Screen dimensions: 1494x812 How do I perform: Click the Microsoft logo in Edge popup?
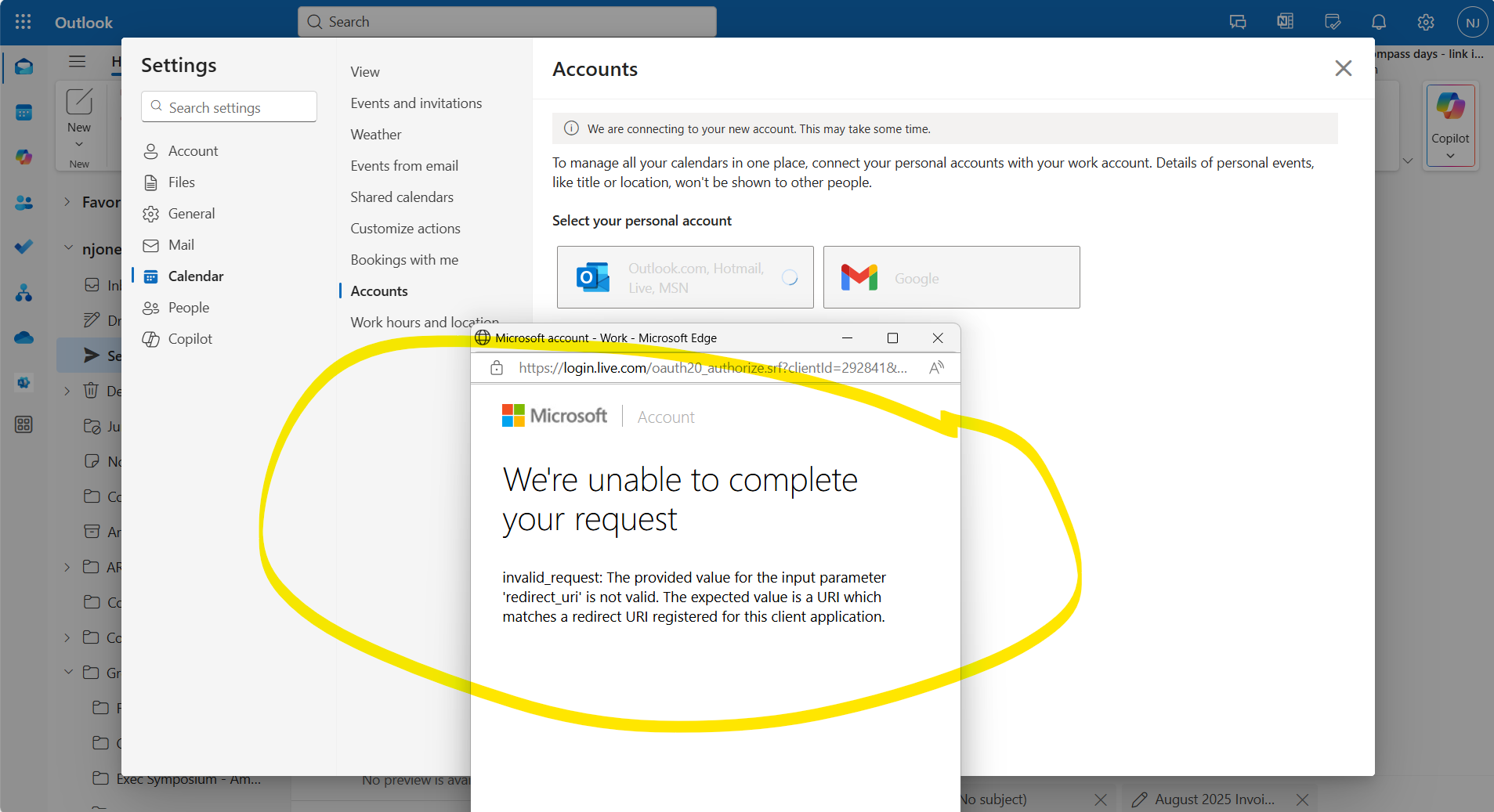[555, 416]
